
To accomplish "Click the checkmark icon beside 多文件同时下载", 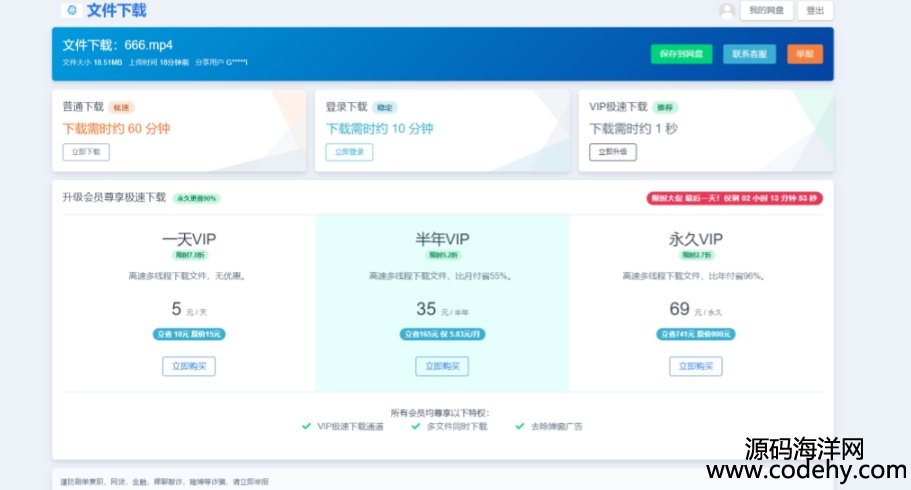I will coord(415,427).
